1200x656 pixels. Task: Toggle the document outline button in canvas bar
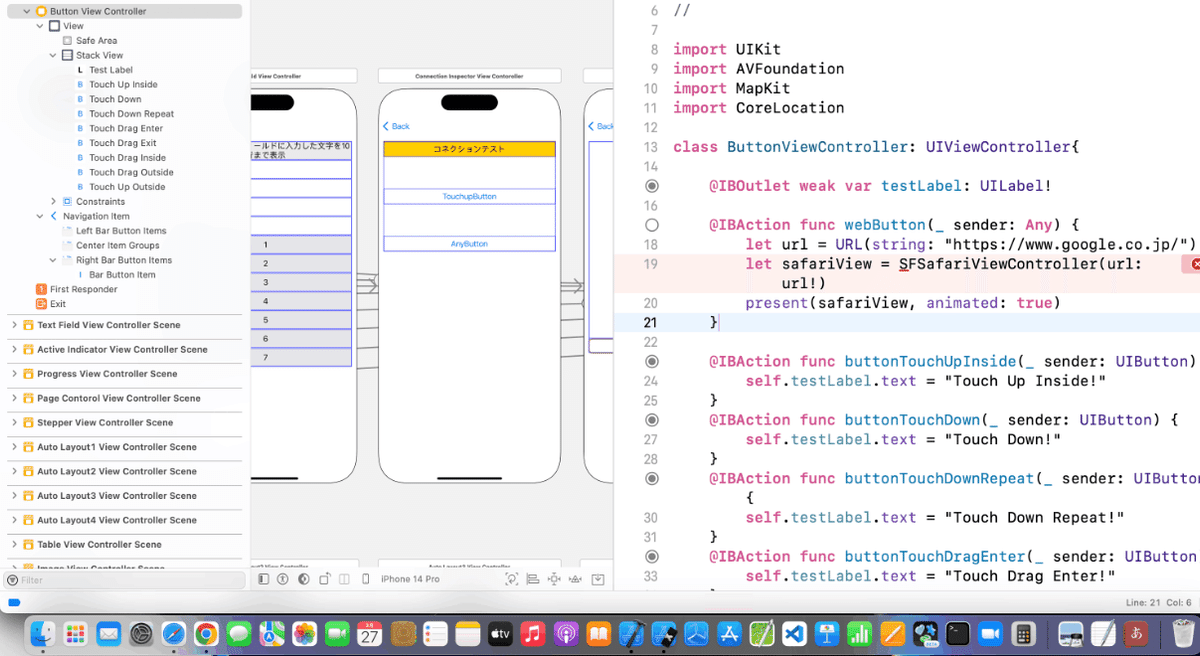(x=263, y=579)
